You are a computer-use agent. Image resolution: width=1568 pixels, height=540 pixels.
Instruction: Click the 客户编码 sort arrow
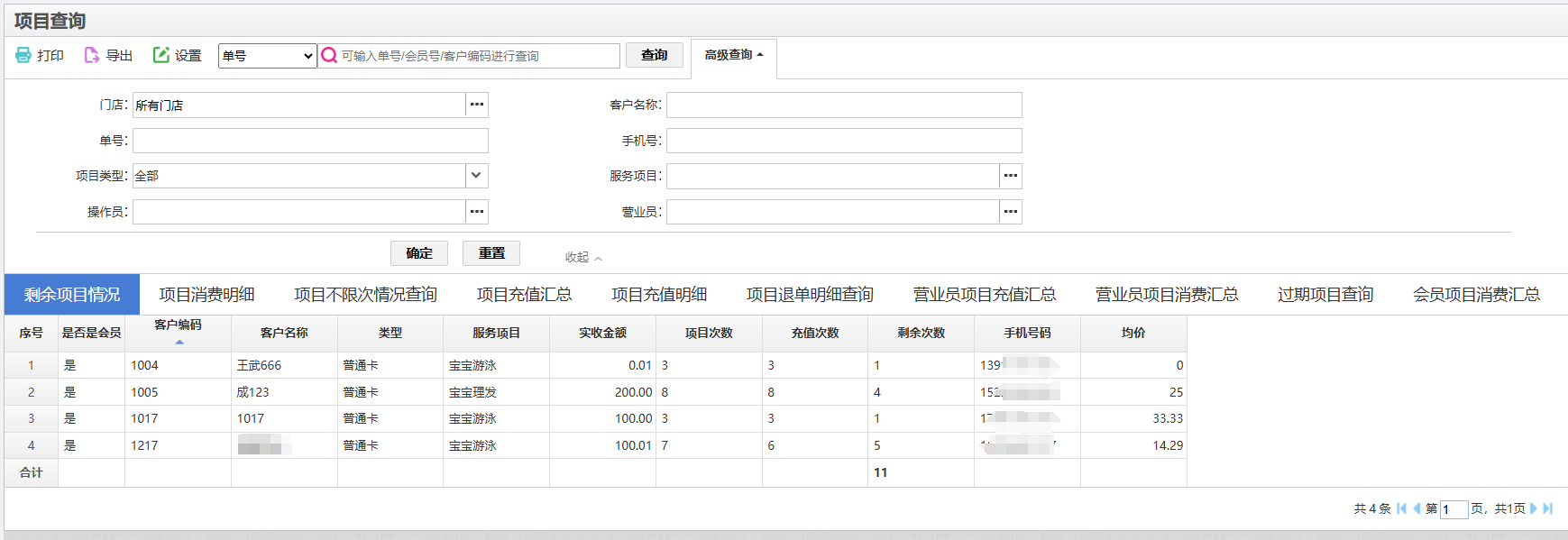(179, 343)
